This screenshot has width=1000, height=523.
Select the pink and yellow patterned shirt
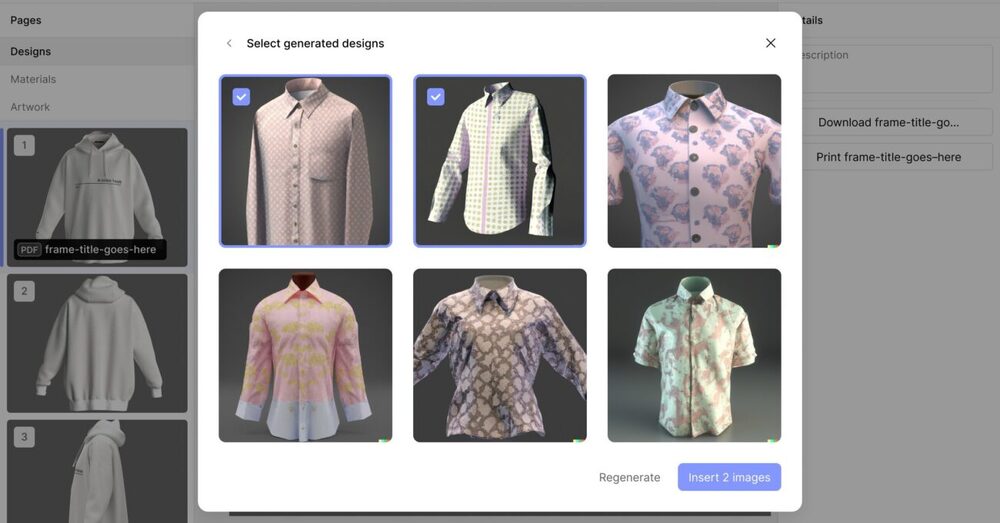click(305, 355)
